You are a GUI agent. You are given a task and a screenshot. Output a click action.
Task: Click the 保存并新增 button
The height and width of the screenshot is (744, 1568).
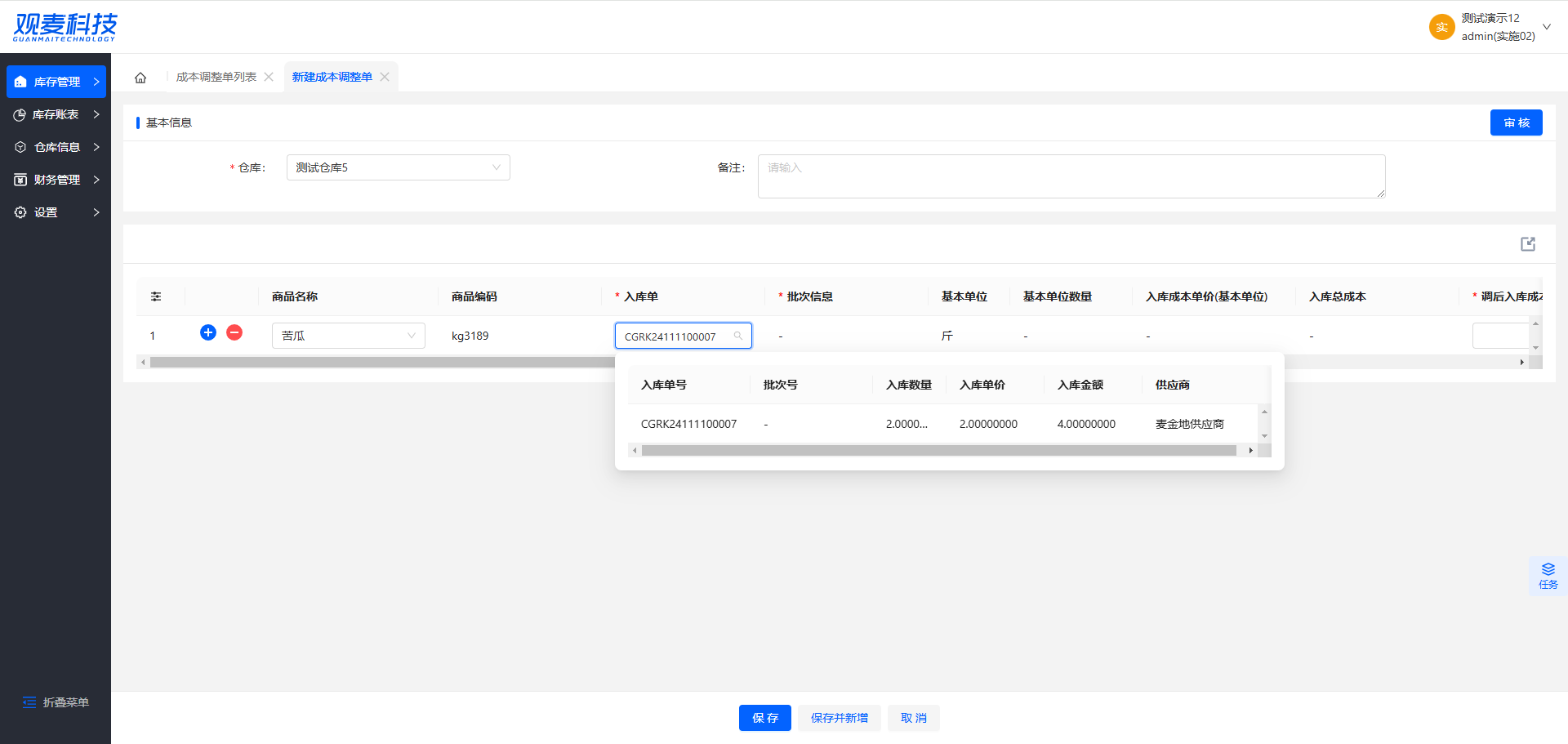pyautogui.click(x=839, y=718)
